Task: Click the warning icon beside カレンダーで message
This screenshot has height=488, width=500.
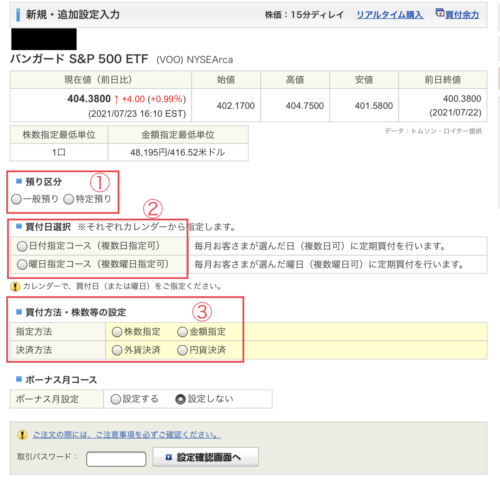Action: [x=15, y=287]
